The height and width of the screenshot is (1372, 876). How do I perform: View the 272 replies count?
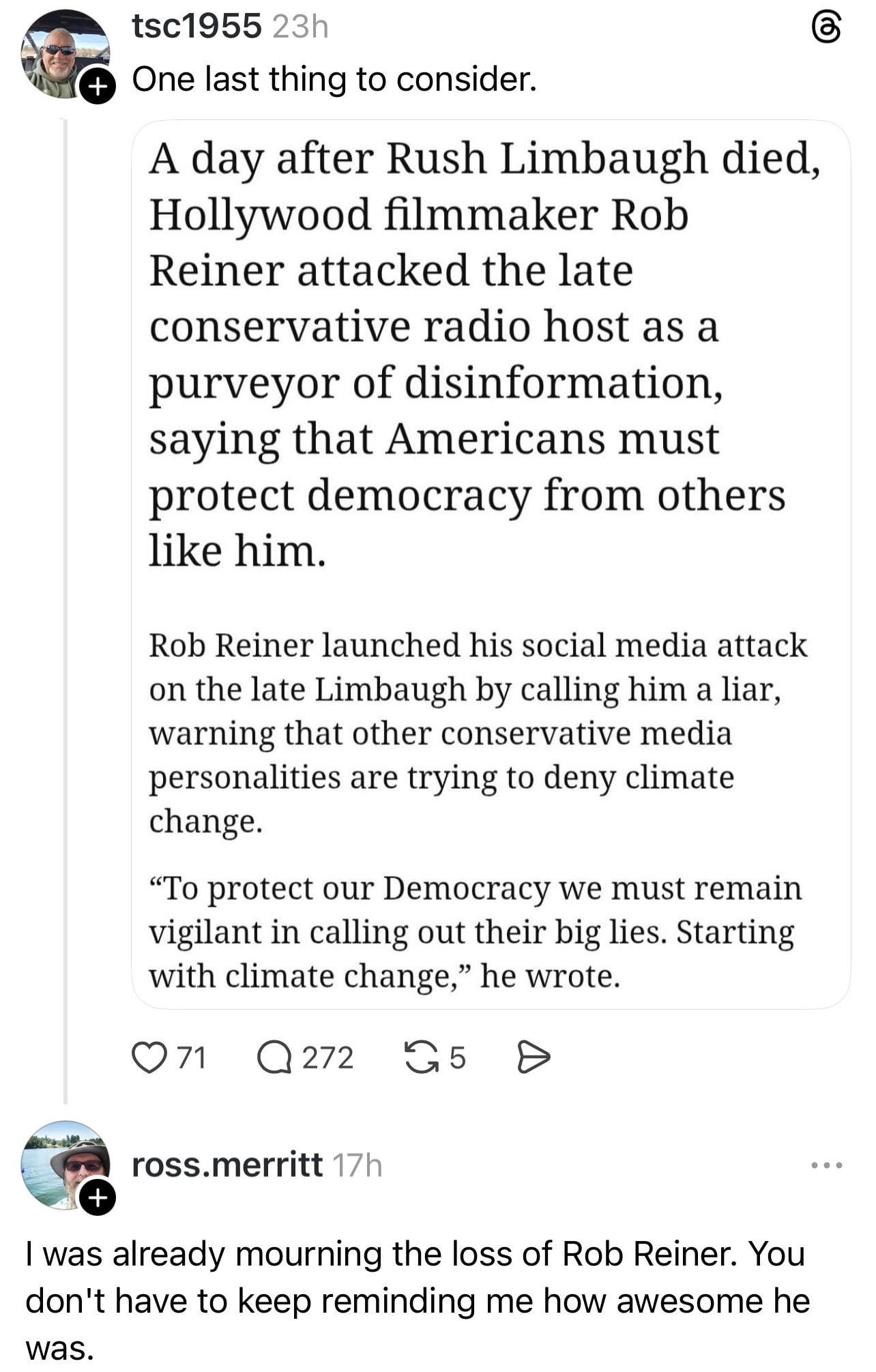(327, 1058)
